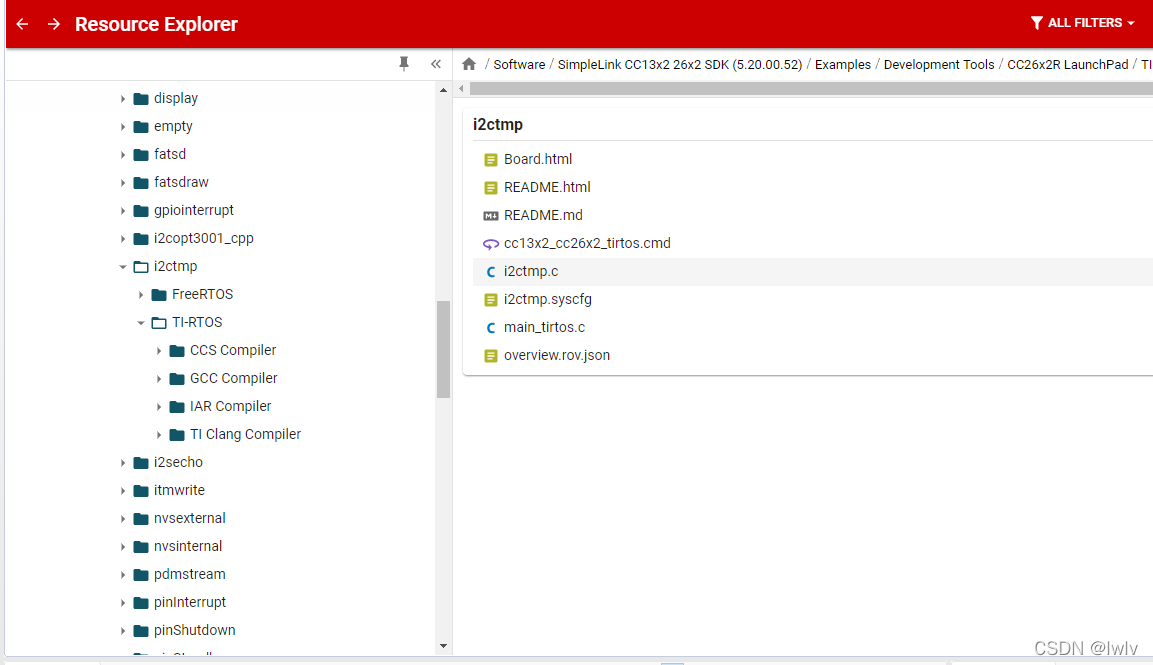Viewport: 1153px width, 665px height.
Task: Open Examples breadcrumb link
Action: (x=843, y=65)
